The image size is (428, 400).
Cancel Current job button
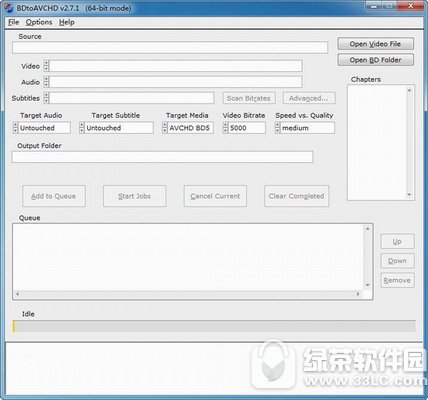point(215,196)
